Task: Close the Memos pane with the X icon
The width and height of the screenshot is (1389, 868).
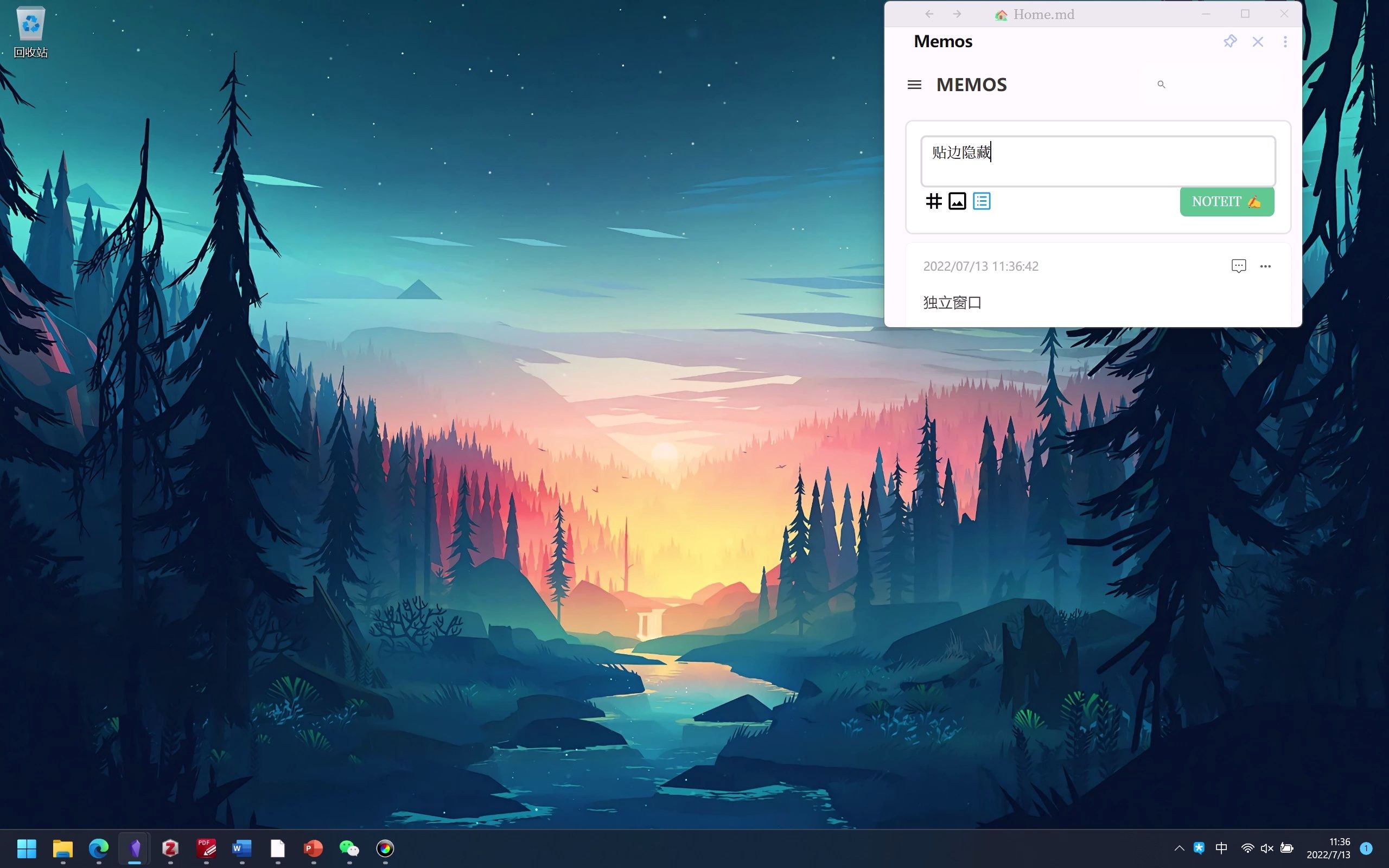Action: [x=1258, y=41]
